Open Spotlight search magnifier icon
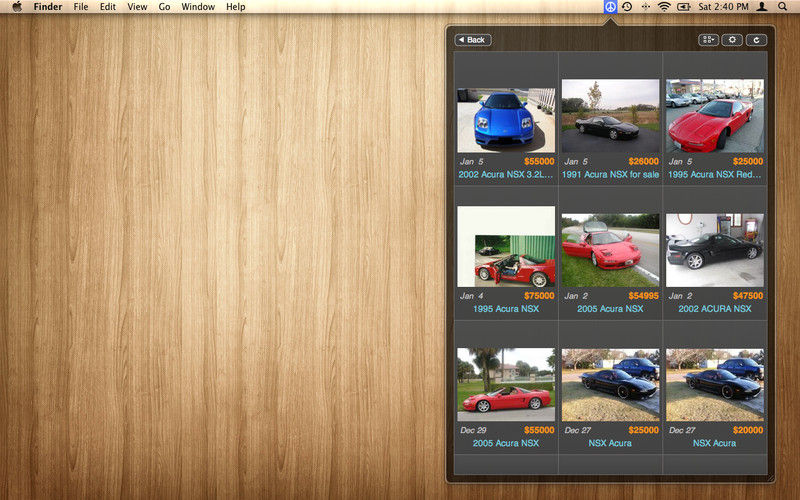The width and height of the screenshot is (800, 500). (x=782, y=7)
